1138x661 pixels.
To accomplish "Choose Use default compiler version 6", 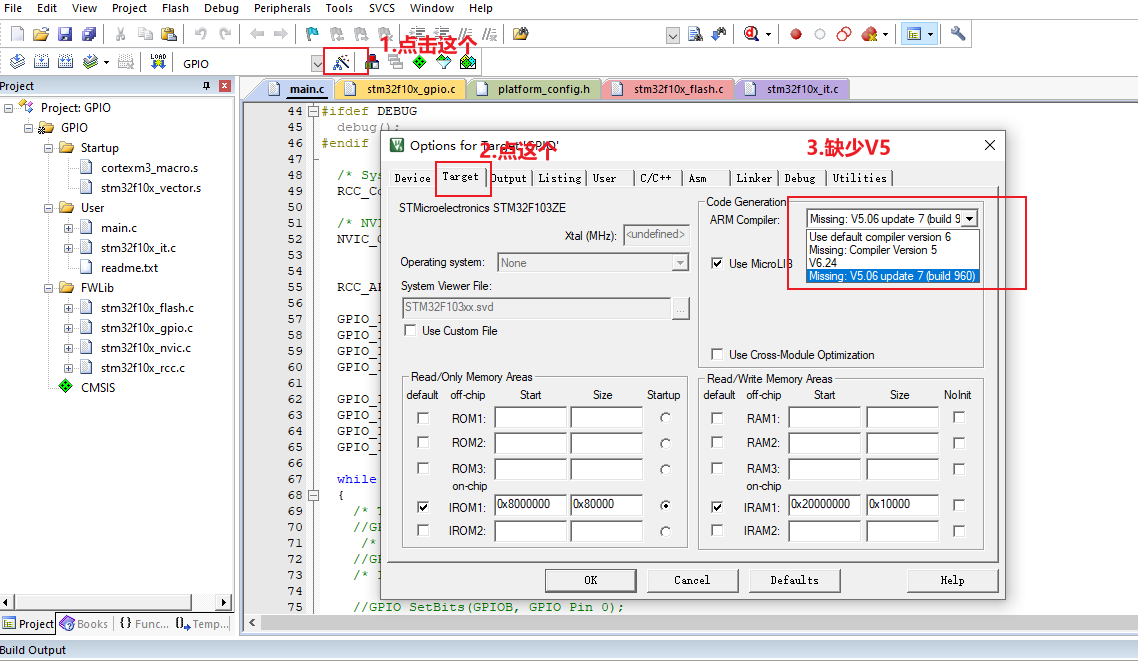I will coord(893,237).
